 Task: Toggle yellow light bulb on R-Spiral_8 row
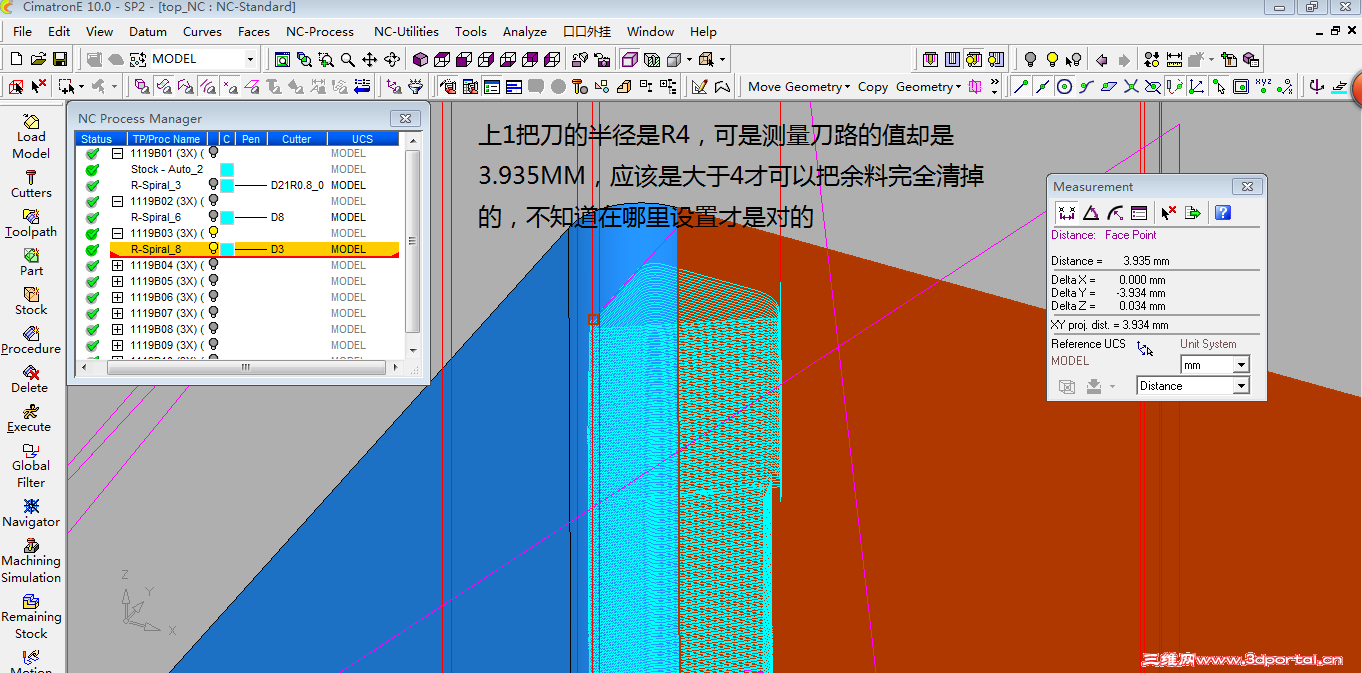213,249
